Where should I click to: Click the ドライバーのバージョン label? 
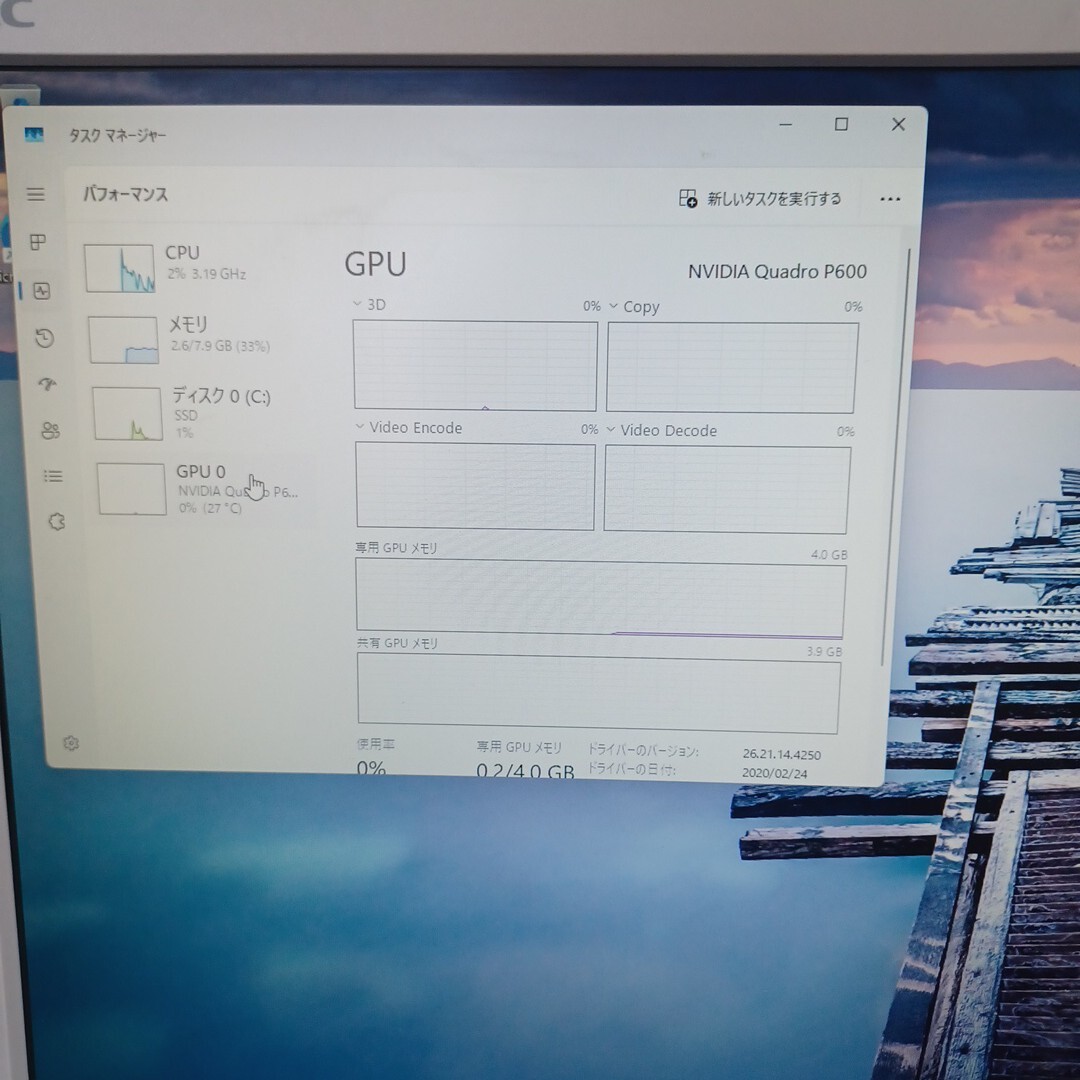pyautogui.click(x=643, y=751)
